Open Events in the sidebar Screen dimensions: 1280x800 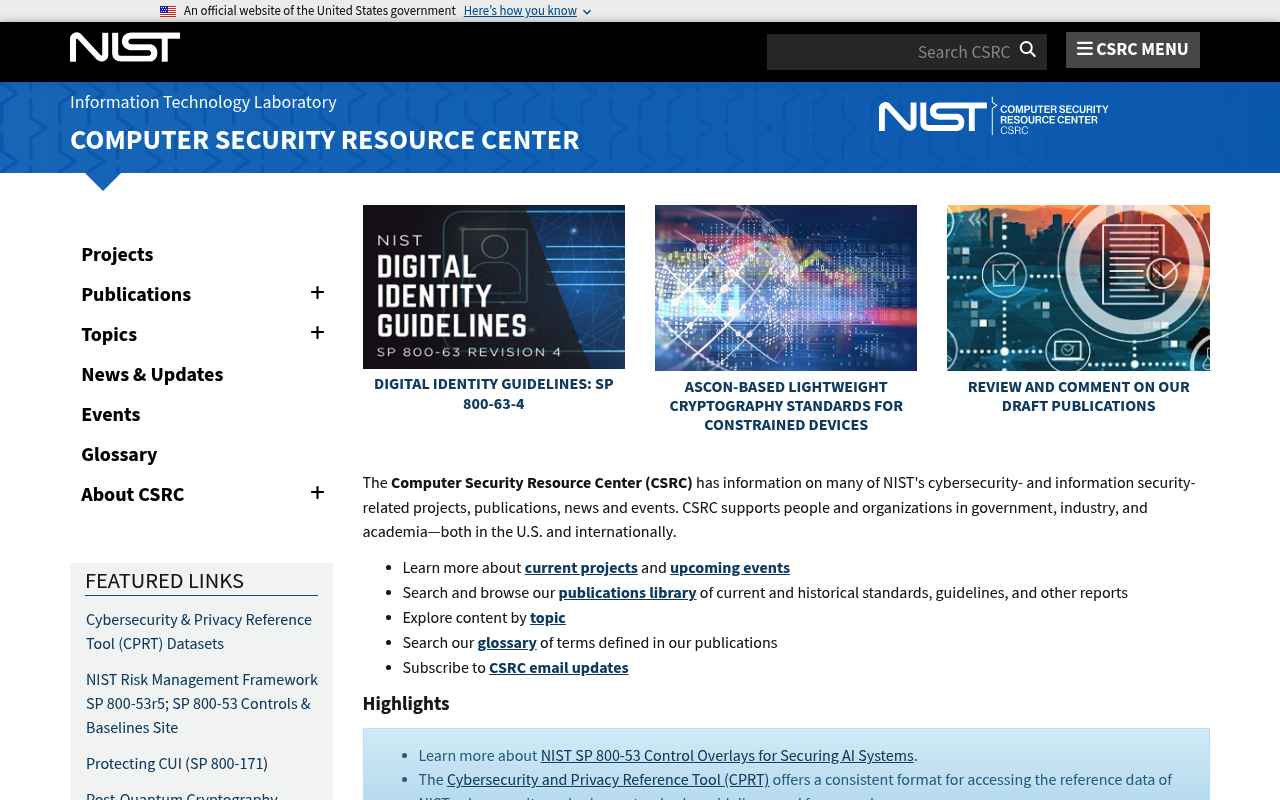111,414
